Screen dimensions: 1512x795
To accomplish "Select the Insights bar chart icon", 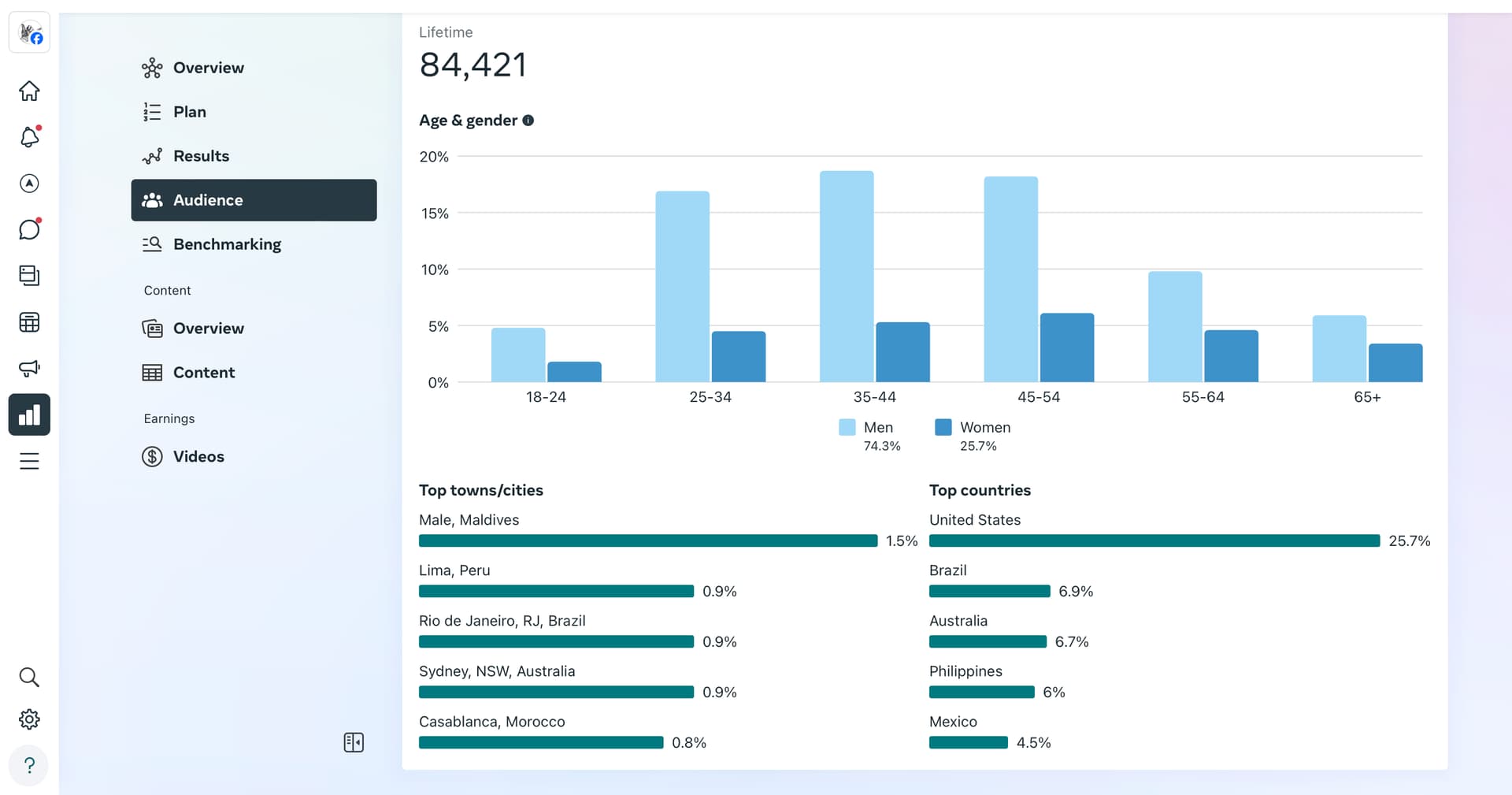I will tap(29, 414).
